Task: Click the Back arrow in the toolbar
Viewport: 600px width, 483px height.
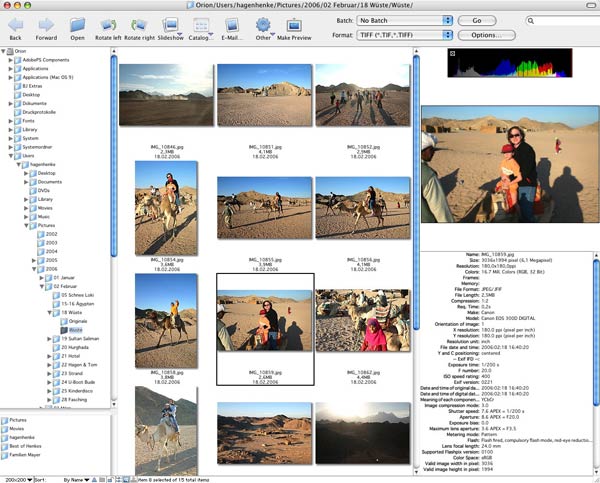Action: tap(16, 25)
